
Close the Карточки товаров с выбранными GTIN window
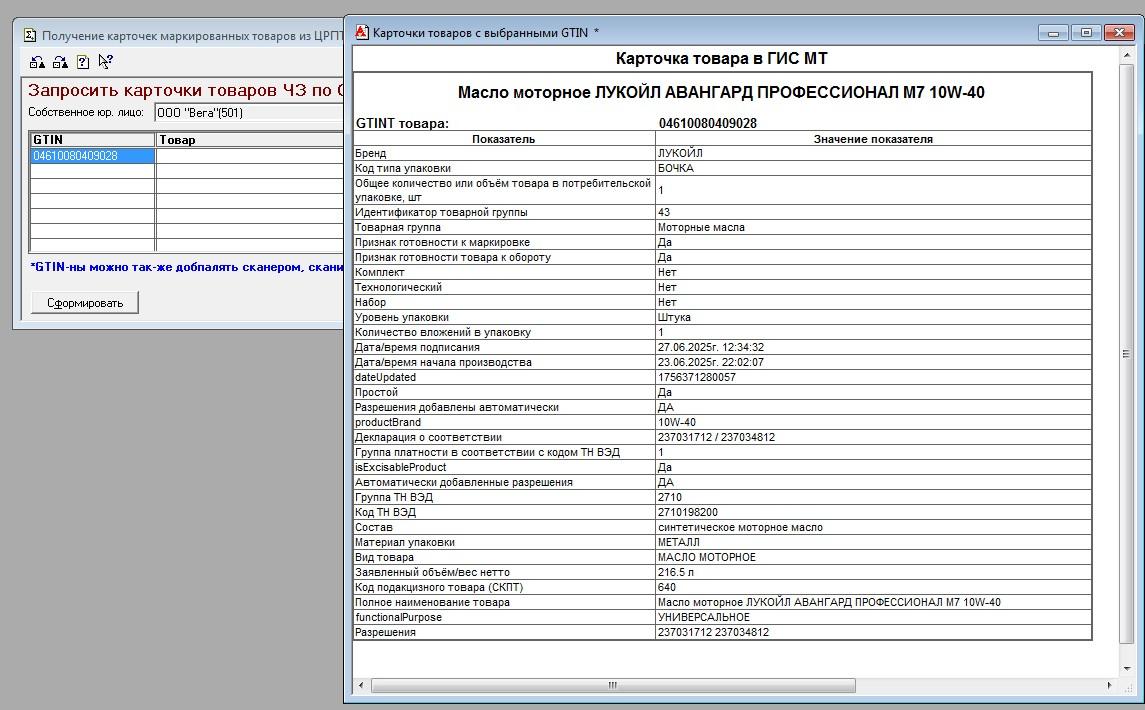pos(1118,33)
